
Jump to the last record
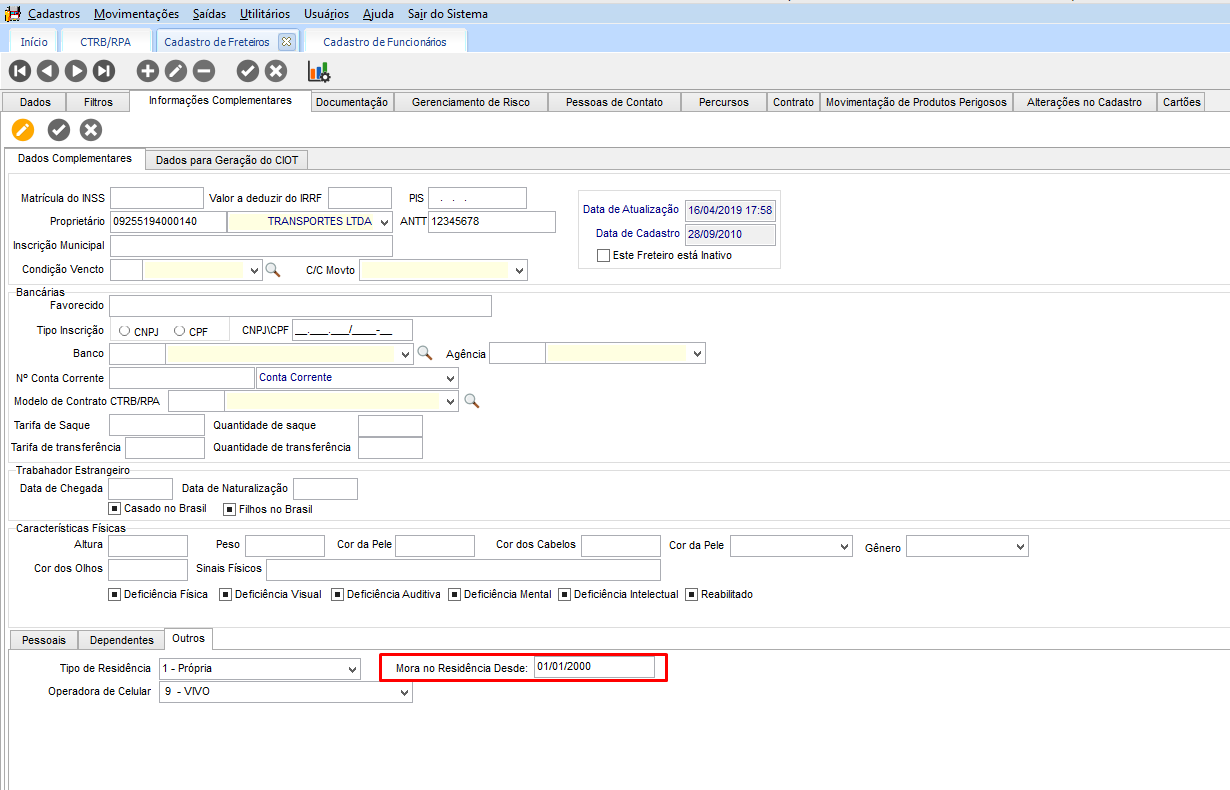[104, 71]
